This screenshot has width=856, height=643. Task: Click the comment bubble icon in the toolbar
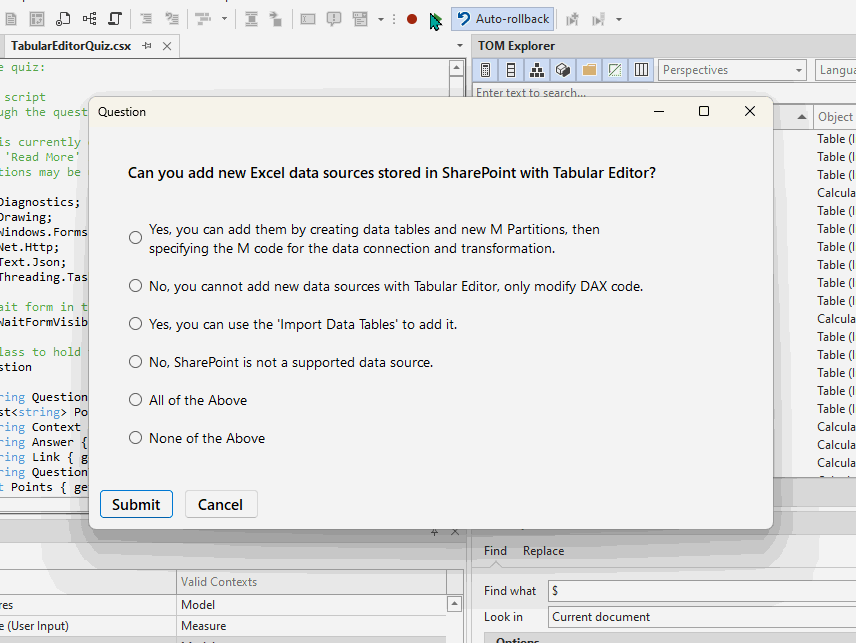click(334, 18)
